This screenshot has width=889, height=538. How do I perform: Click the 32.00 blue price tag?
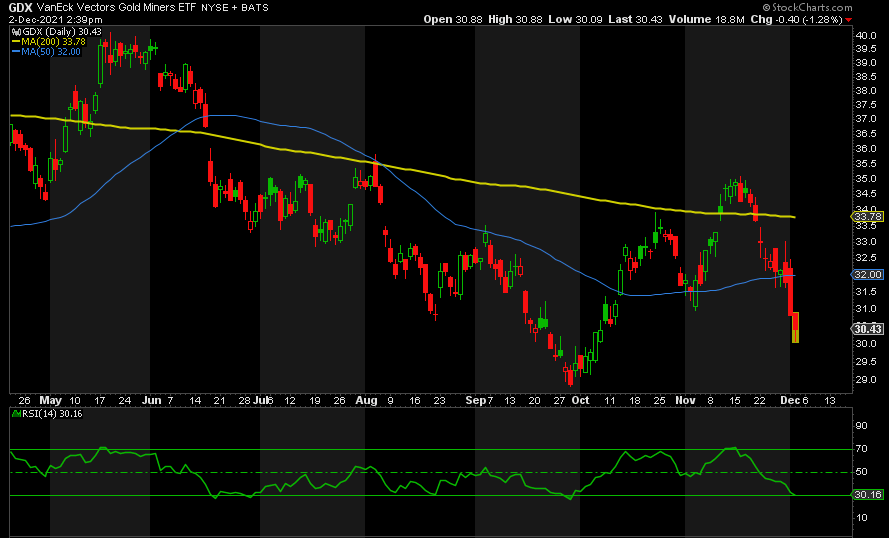pyautogui.click(x=867, y=274)
